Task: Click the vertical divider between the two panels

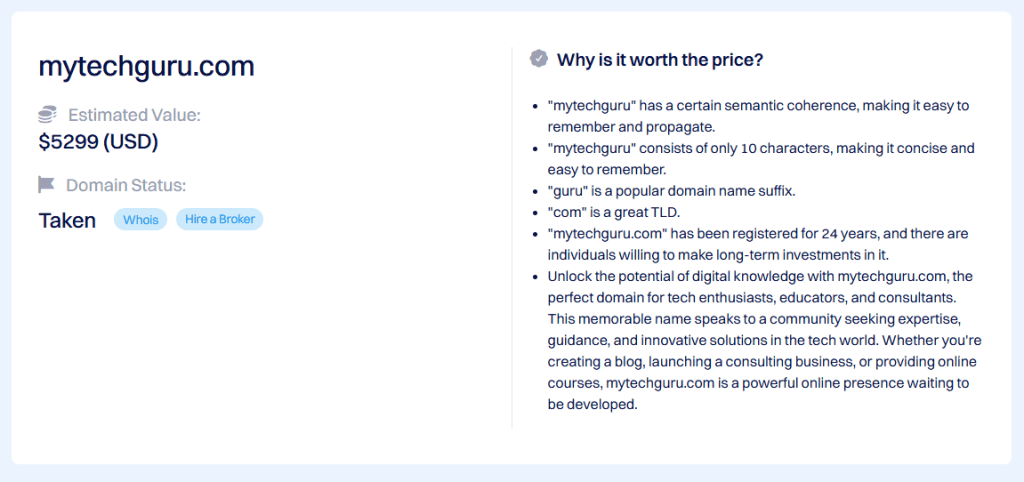Action: click(x=512, y=238)
